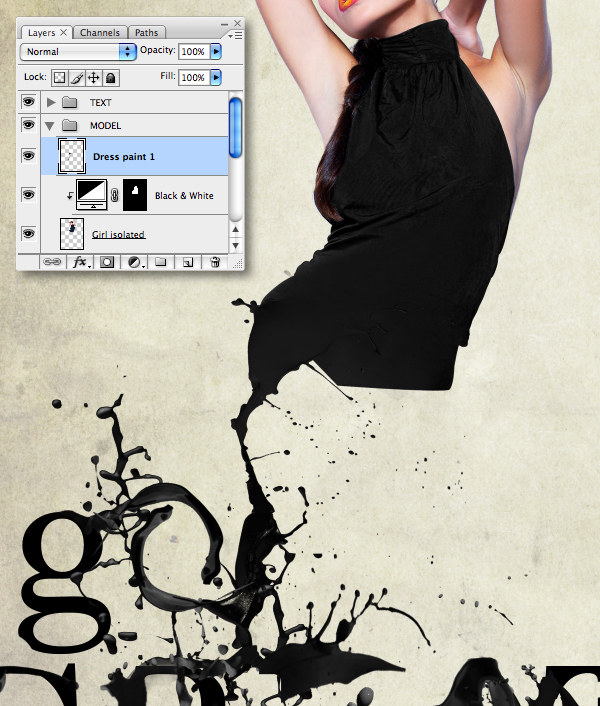This screenshot has width=600, height=706.
Task: Close the Layers panel window
Action: coord(238,23)
